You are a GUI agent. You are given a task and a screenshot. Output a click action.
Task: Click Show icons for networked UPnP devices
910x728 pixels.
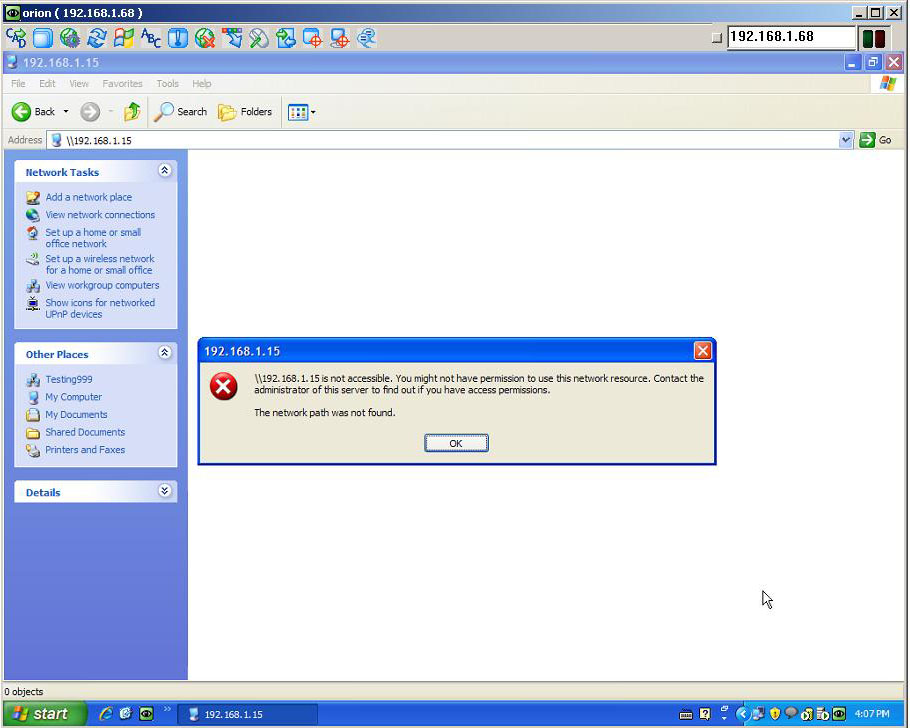pos(100,308)
